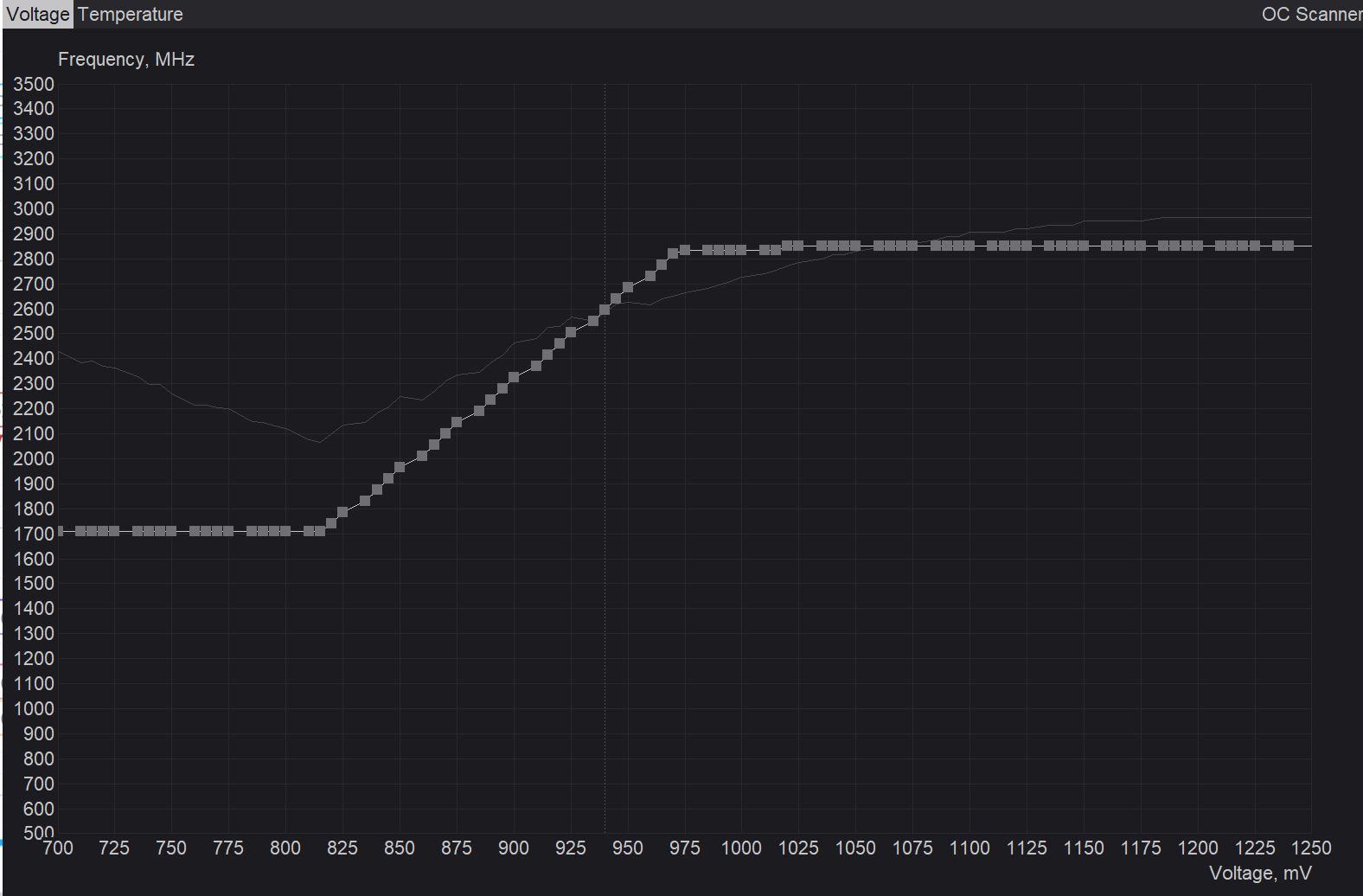Click the 1250 label on voltage axis
Screen dimensions: 1363x896
coord(1311,848)
